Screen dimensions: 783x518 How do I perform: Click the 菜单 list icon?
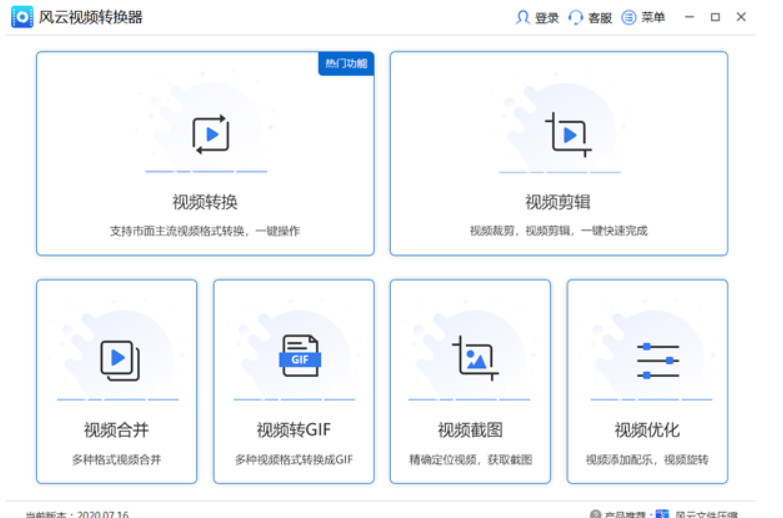click(x=629, y=17)
